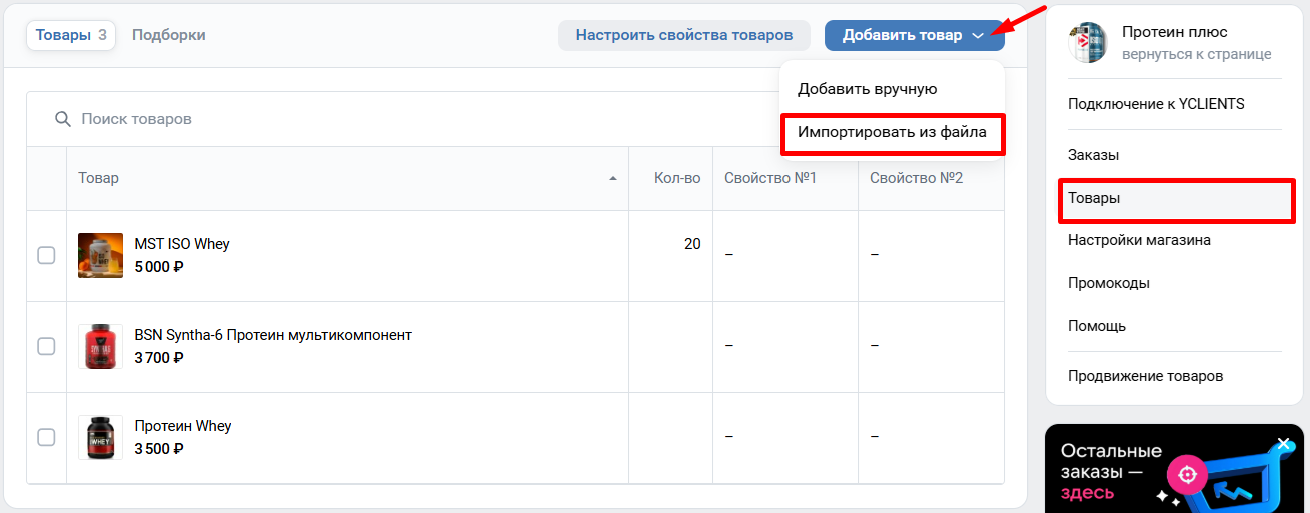Select the BSN Syntha-6 row checkbox

pyautogui.click(x=46, y=346)
